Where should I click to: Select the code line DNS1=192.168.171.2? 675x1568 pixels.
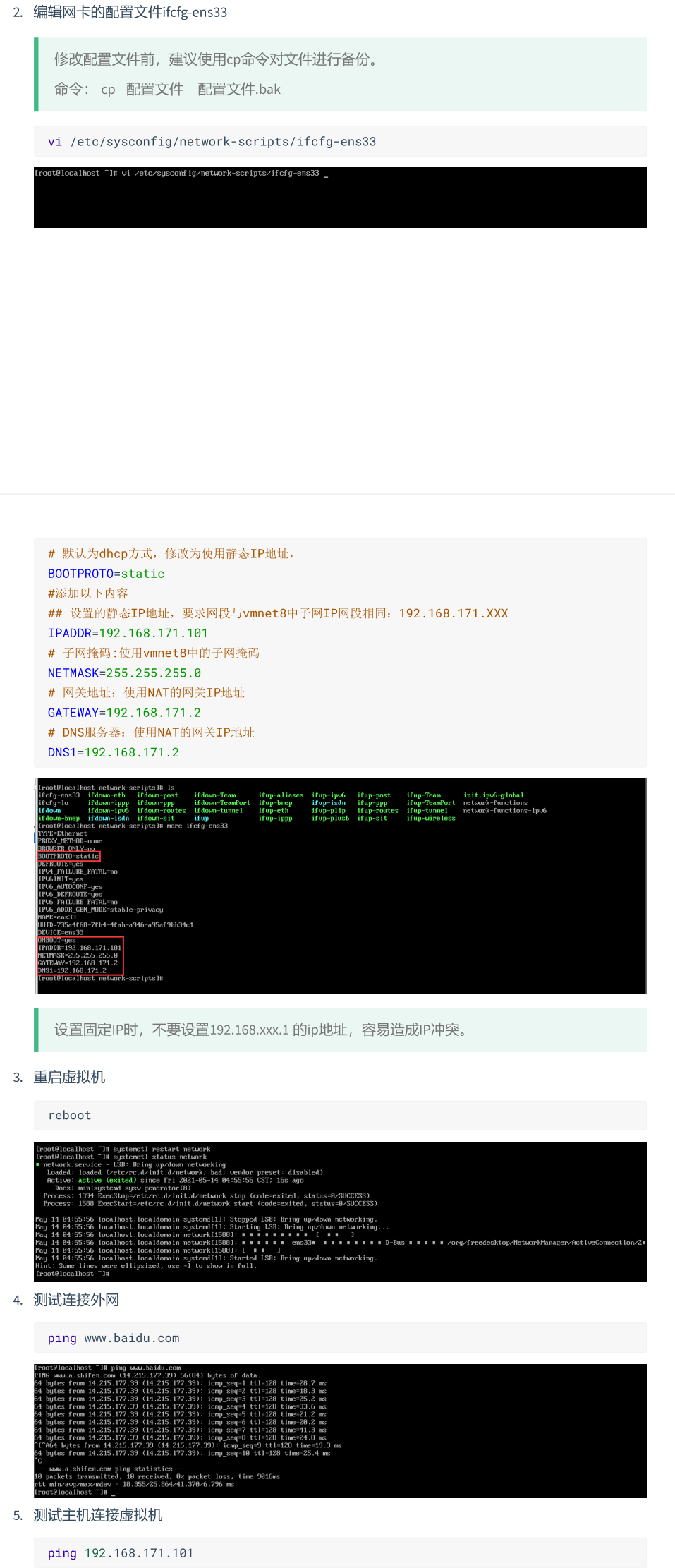[x=113, y=752]
